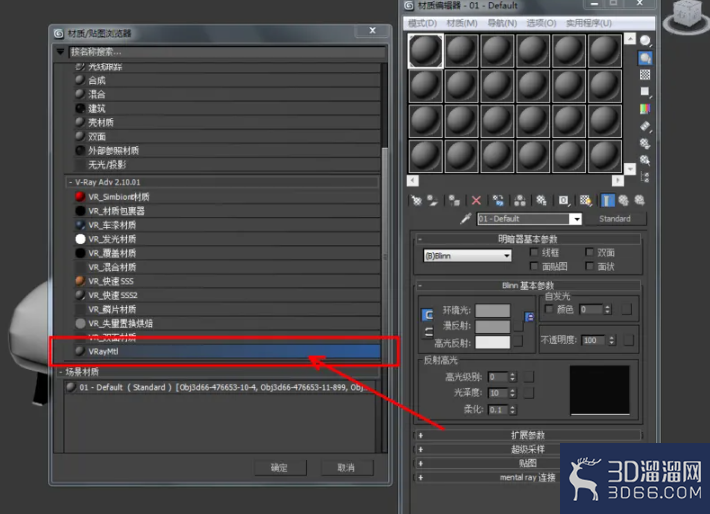The height and width of the screenshot is (514, 710).
Task: Click Video Color Check icon
Action: click(645, 109)
